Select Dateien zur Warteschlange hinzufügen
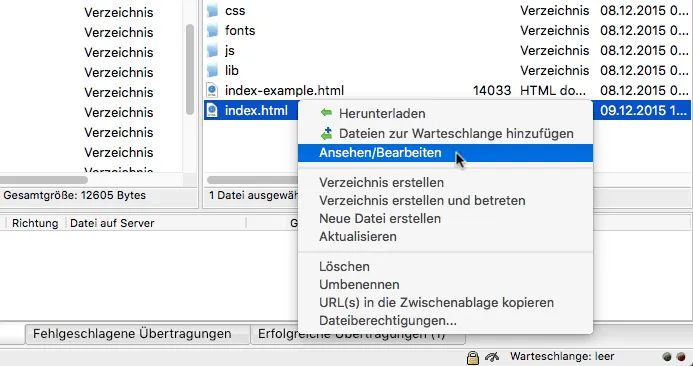The height and width of the screenshot is (366, 693). point(445,133)
